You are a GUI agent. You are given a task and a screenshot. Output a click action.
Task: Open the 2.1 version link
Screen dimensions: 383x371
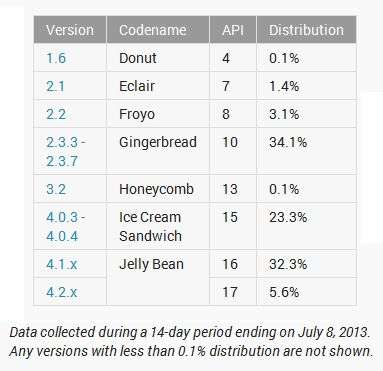click(55, 86)
